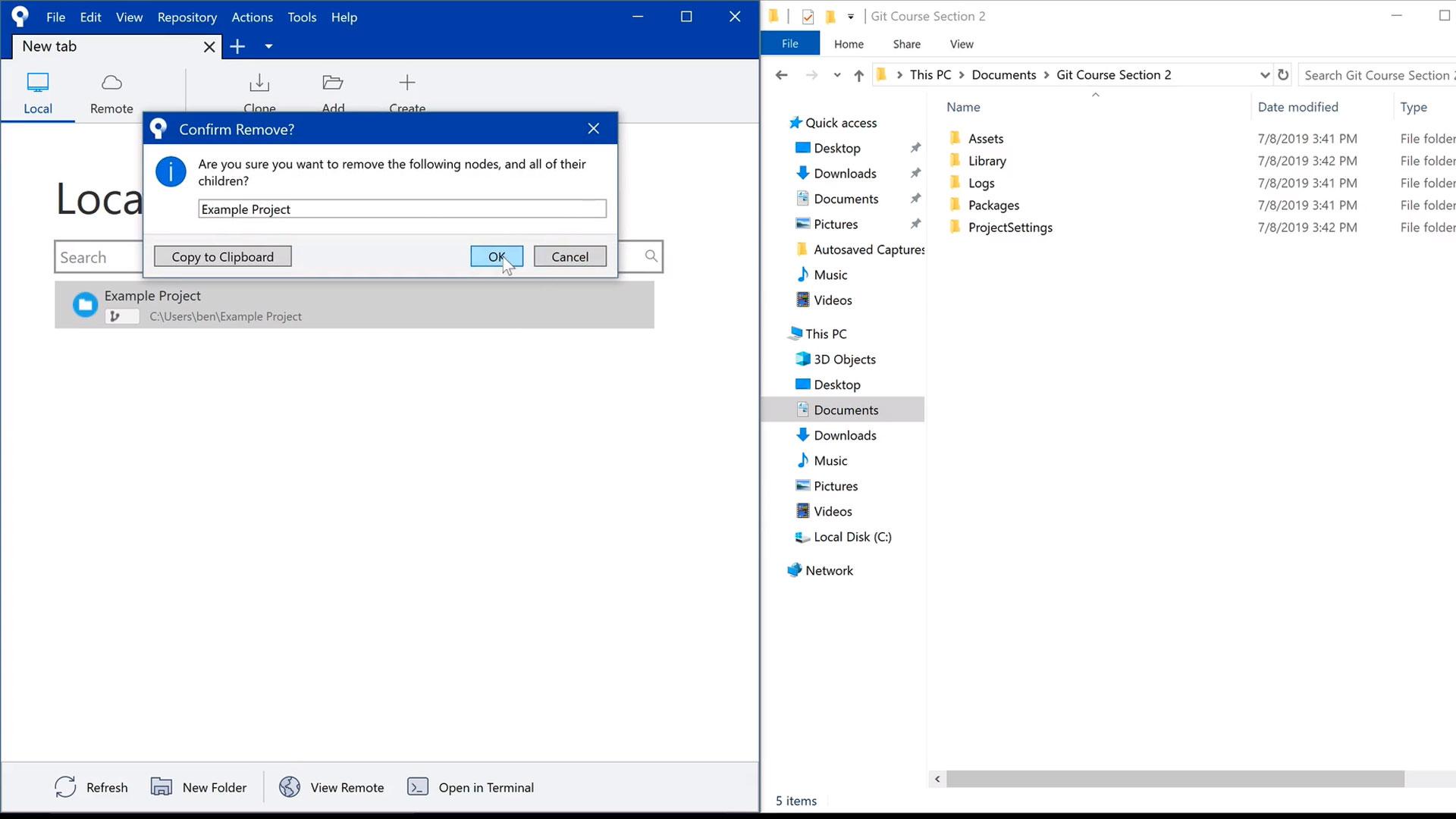Click scrollbar left arrow in Explorer
The height and width of the screenshot is (819, 1456).
[937, 779]
